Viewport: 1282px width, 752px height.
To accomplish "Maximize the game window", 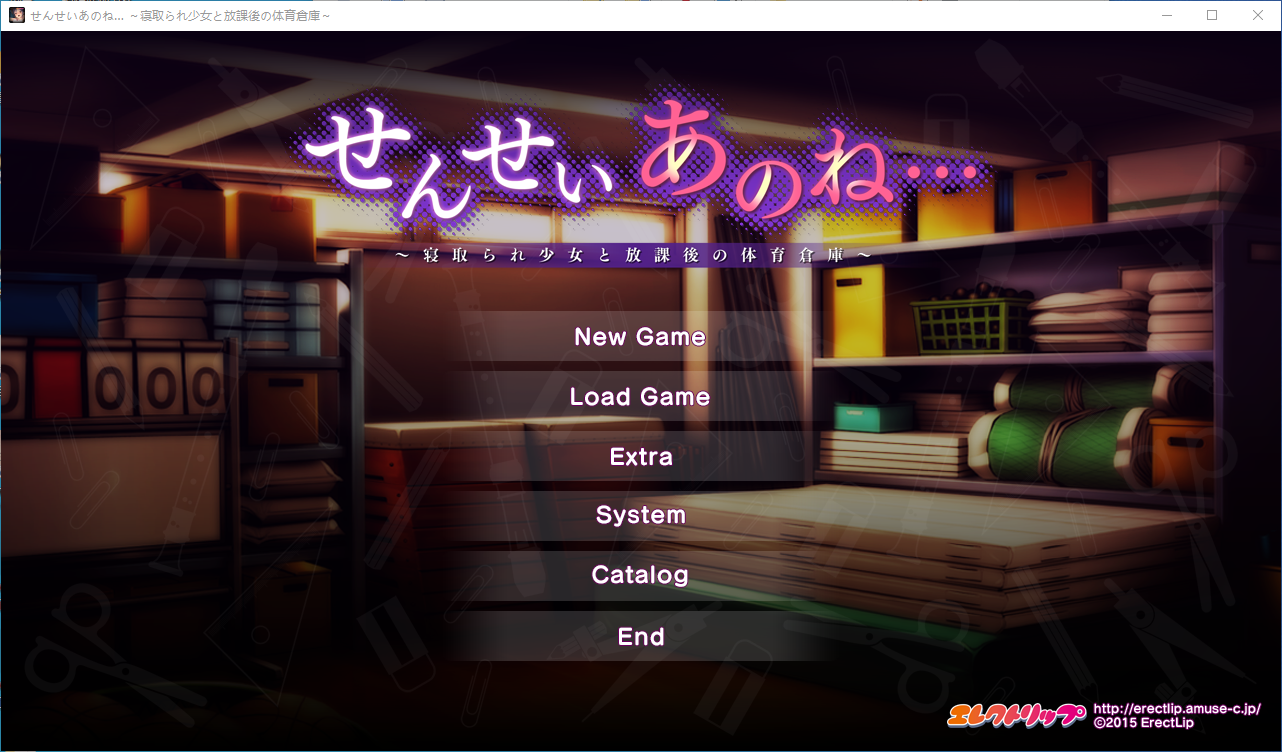I will [1212, 15].
